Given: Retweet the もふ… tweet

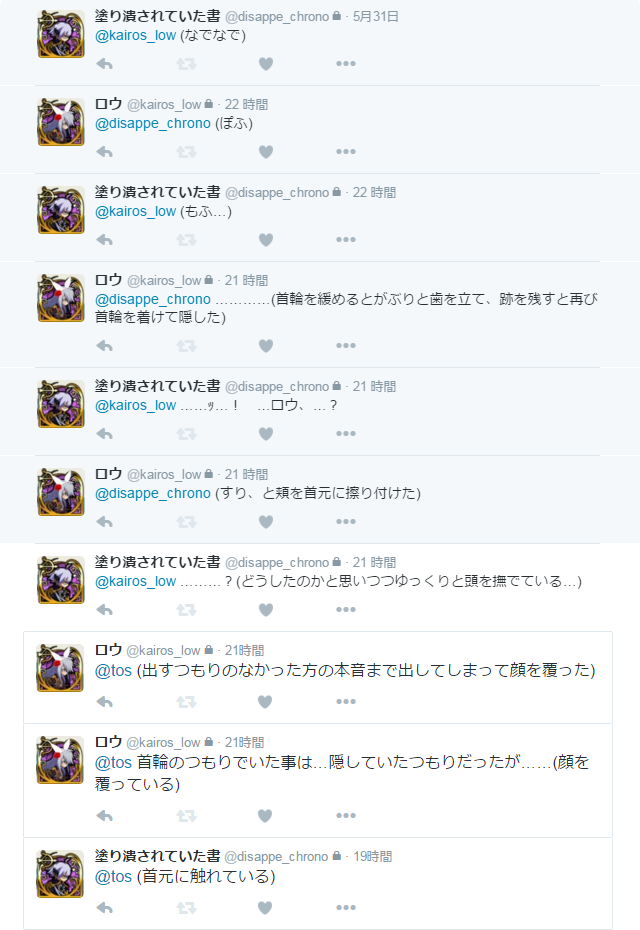Looking at the screenshot, I should [x=186, y=240].
